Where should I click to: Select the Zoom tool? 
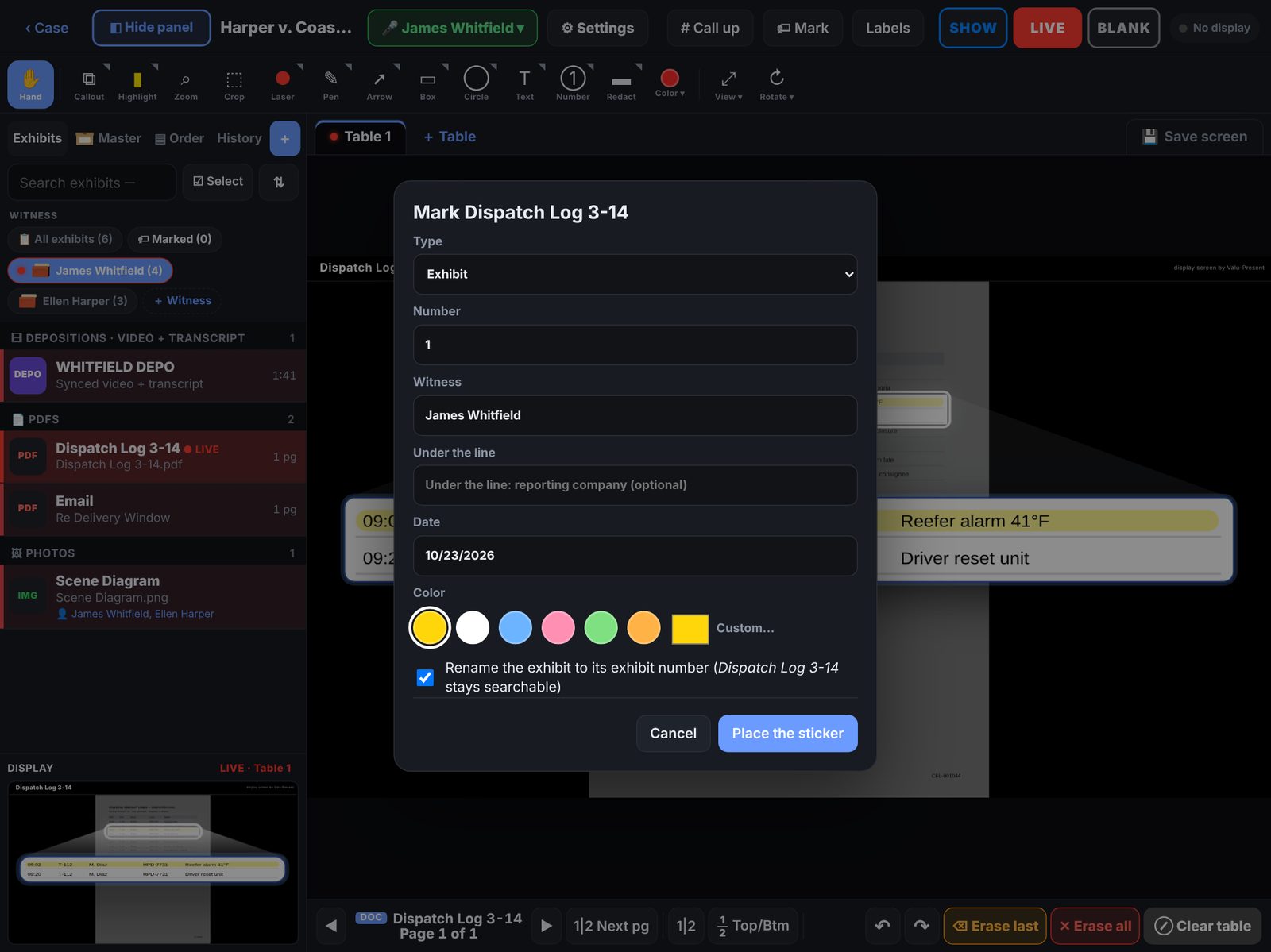[x=186, y=84]
